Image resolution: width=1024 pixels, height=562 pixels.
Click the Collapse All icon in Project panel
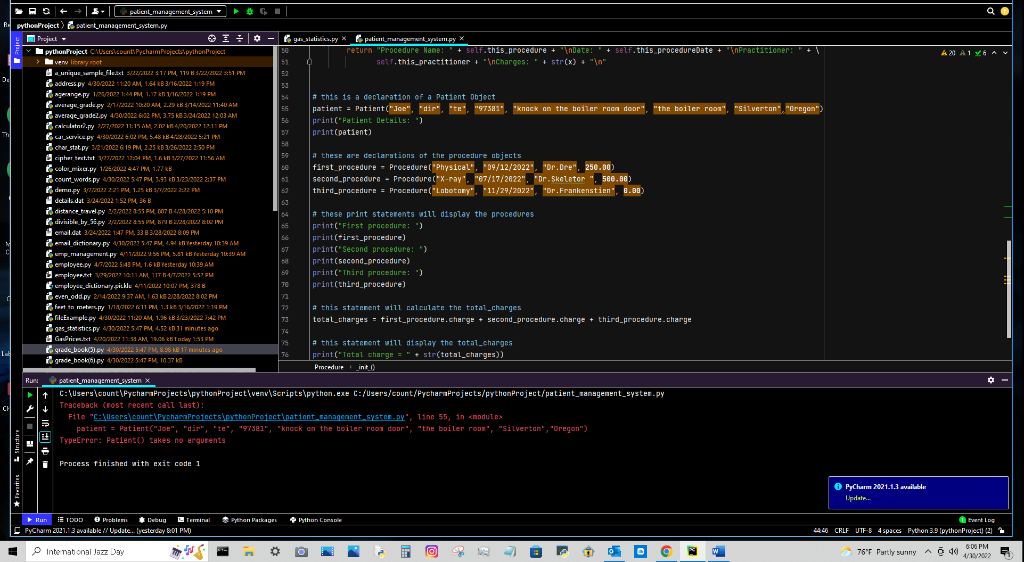(x=241, y=36)
